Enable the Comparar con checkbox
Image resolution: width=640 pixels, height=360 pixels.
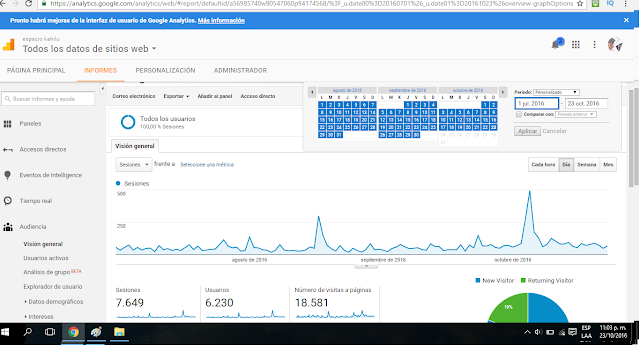click(x=518, y=114)
